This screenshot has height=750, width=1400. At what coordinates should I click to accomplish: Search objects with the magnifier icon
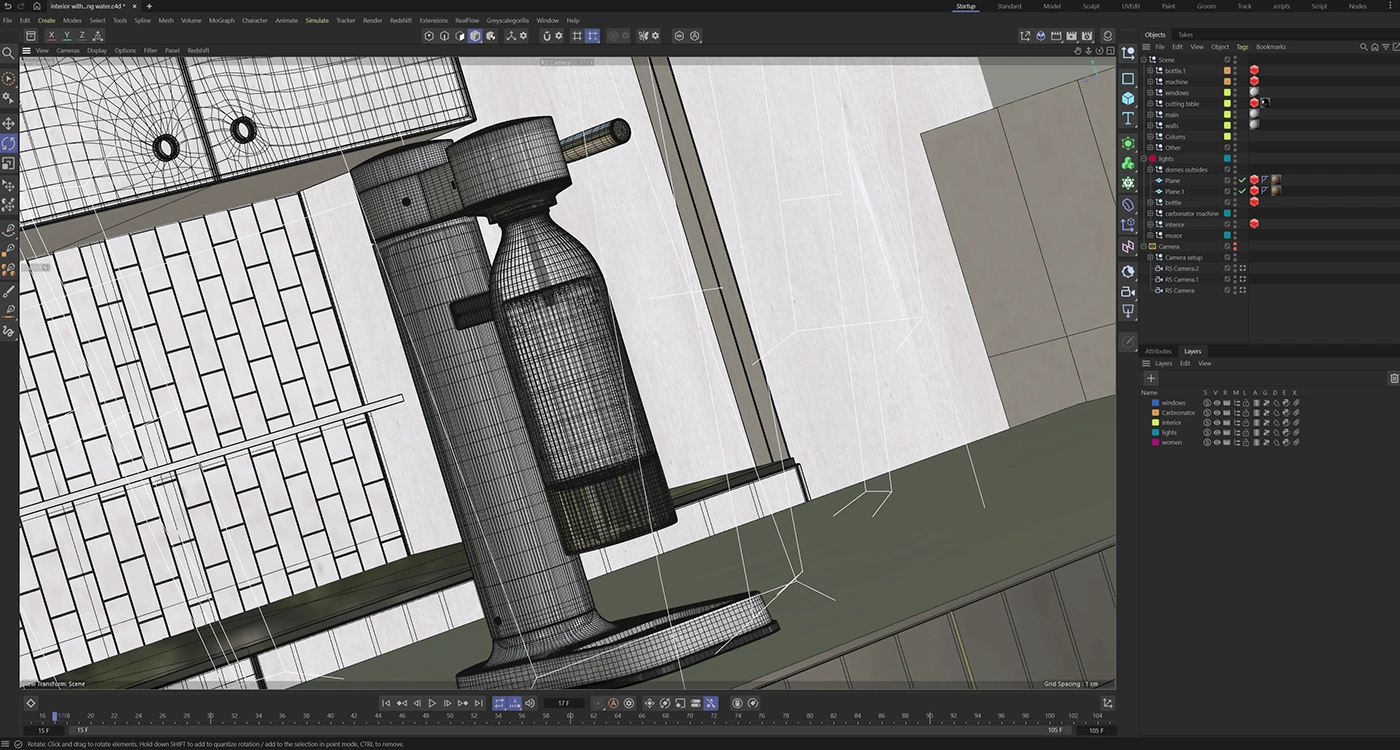[1363, 47]
